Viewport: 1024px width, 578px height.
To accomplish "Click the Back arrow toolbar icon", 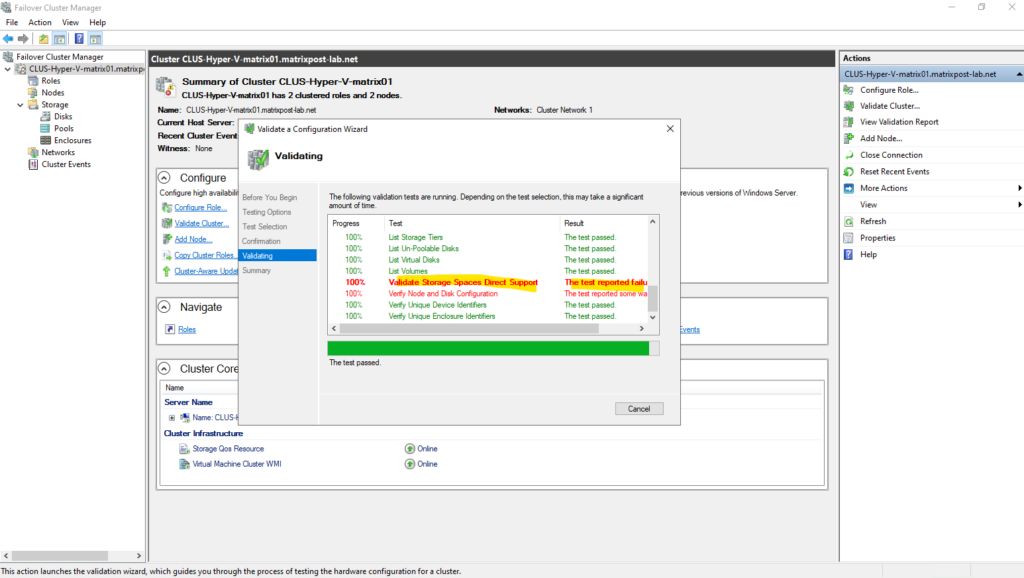I will coord(8,39).
